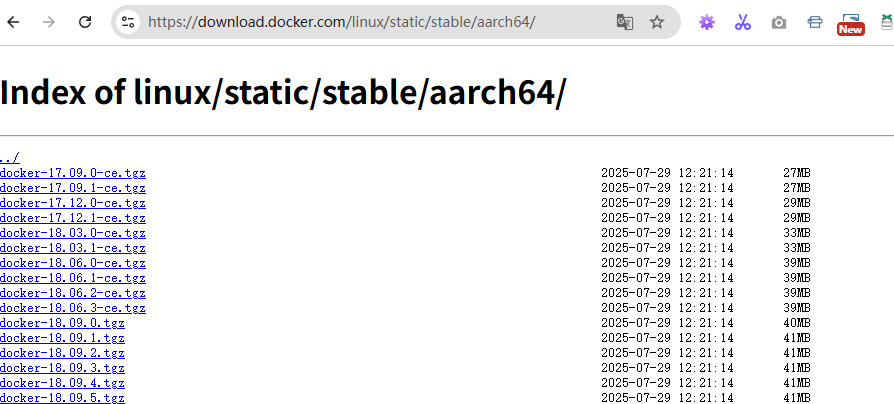Select the docker-18.06.1-ce.tgz file link
894x404 pixels.
pyautogui.click(x=73, y=278)
